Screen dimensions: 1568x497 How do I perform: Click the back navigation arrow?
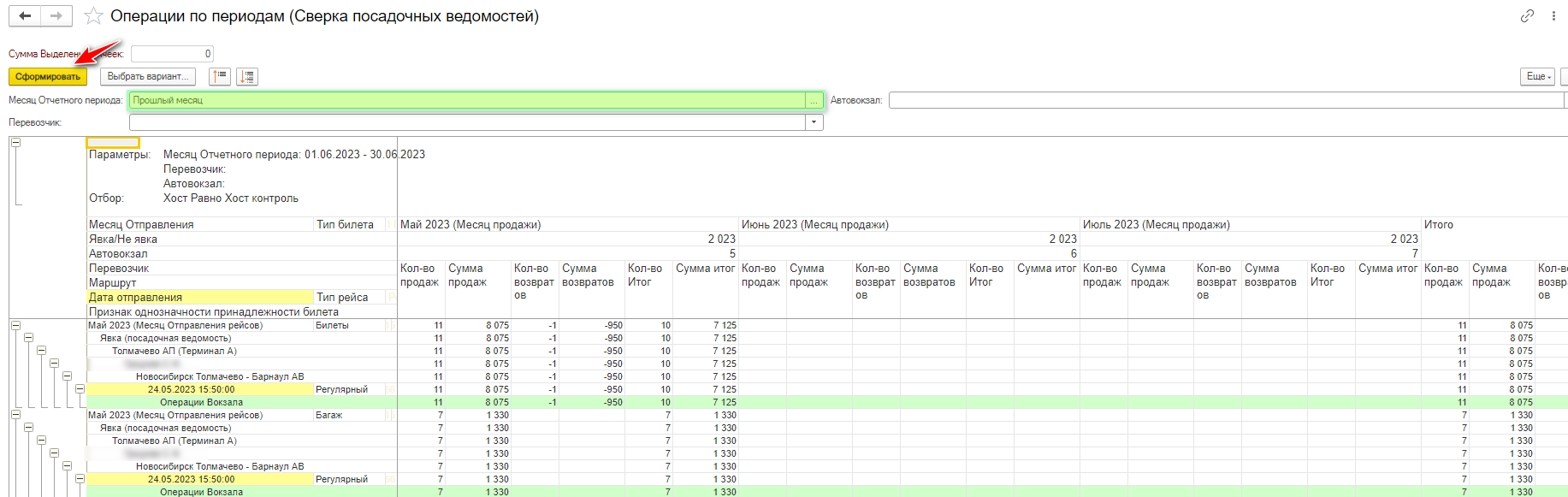pyautogui.click(x=25, y=16)
